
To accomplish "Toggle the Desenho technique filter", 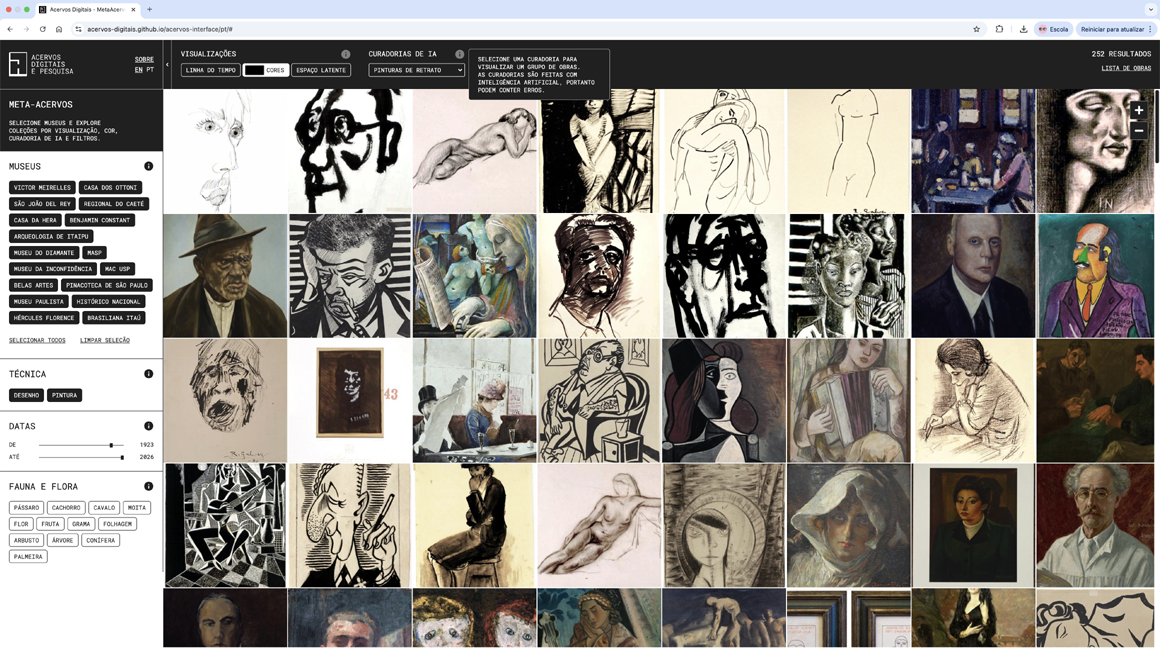I will coord(26,395).
